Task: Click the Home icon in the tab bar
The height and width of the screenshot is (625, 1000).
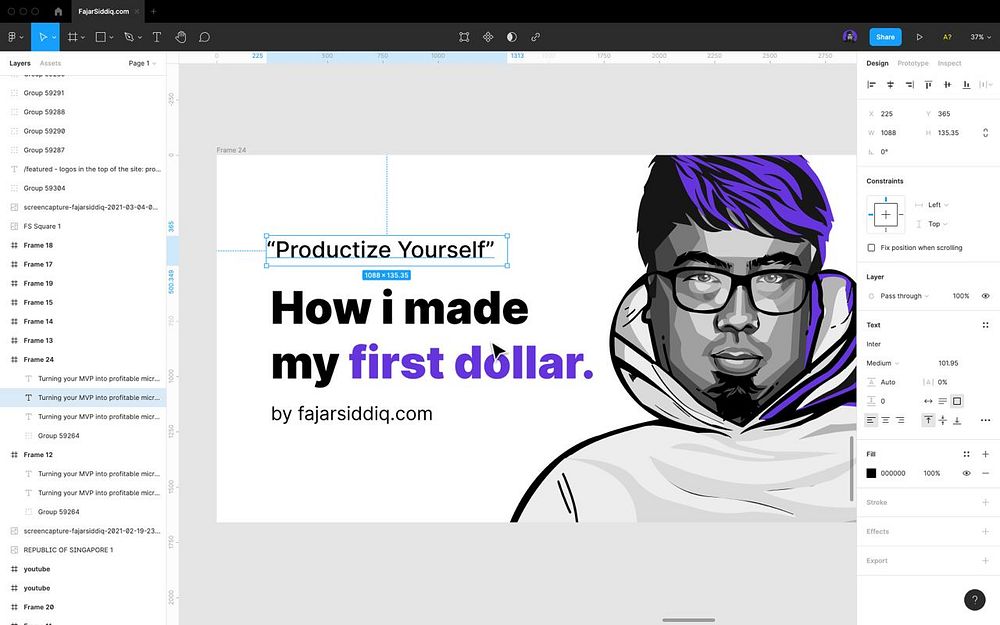Action: point(58,11)
